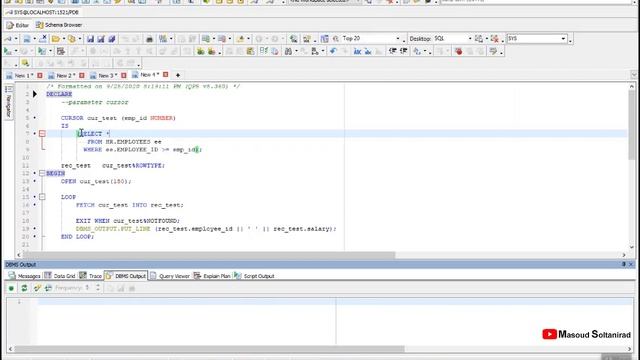The image size is (640, 360).
Task: Click the Lowercase text icon
Action: pyautogui.click(x=368, y=51)
